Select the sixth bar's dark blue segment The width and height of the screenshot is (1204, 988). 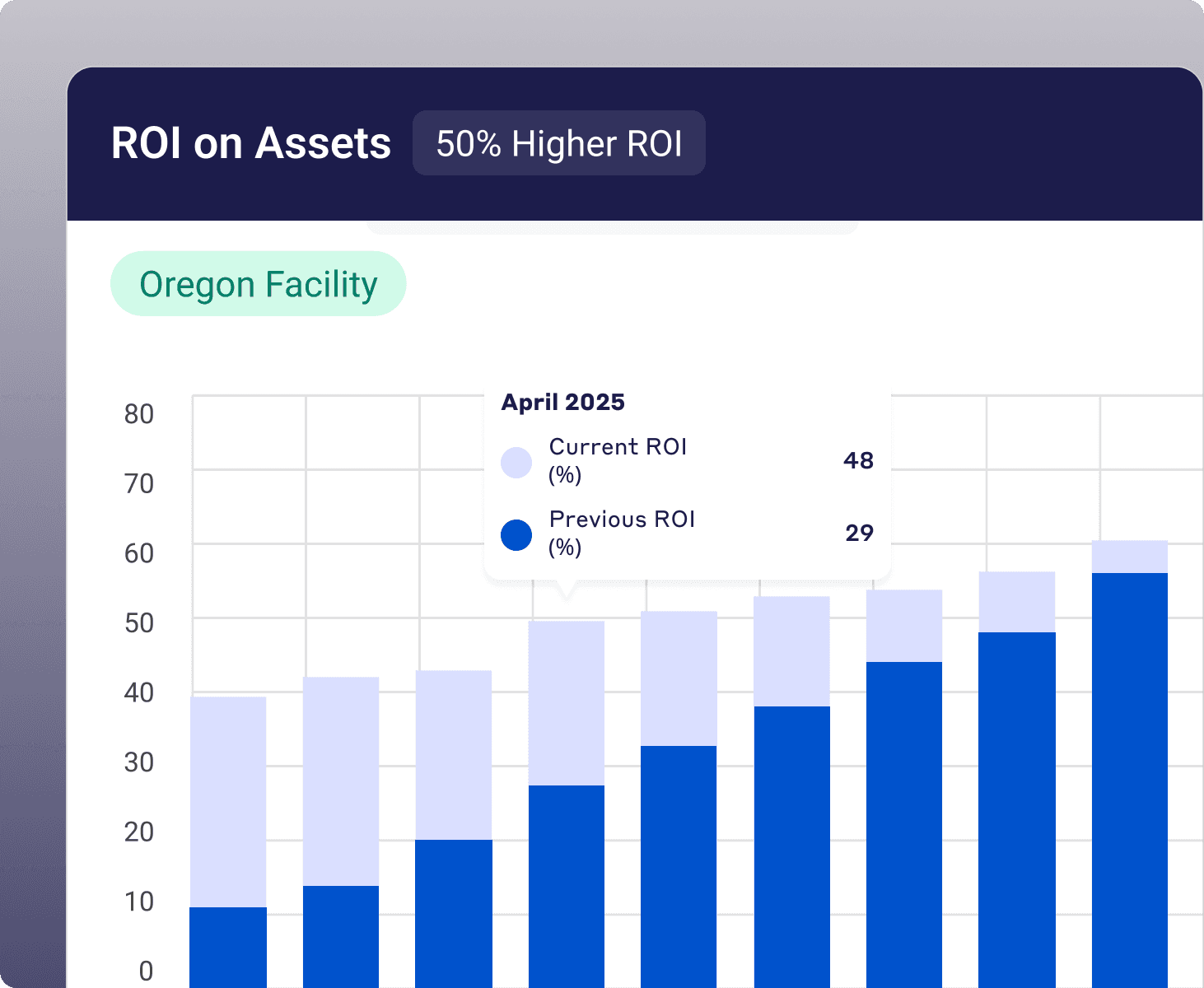791,846
